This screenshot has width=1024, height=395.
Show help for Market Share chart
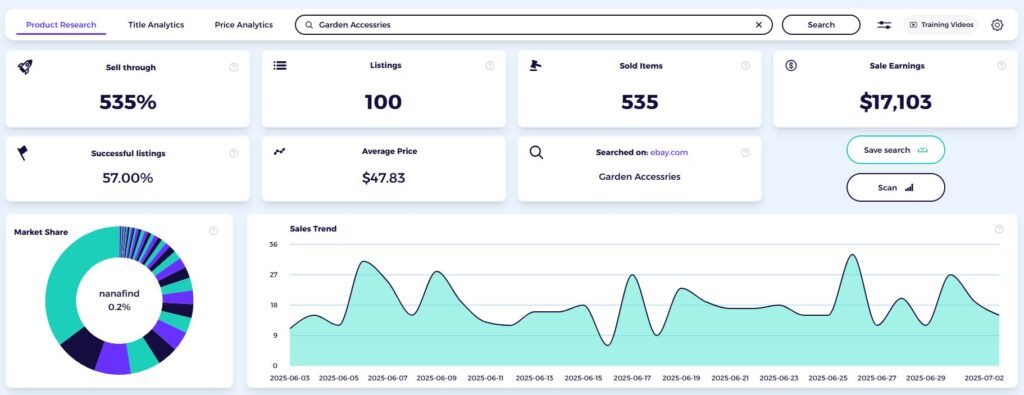click(x=213, y=230)
